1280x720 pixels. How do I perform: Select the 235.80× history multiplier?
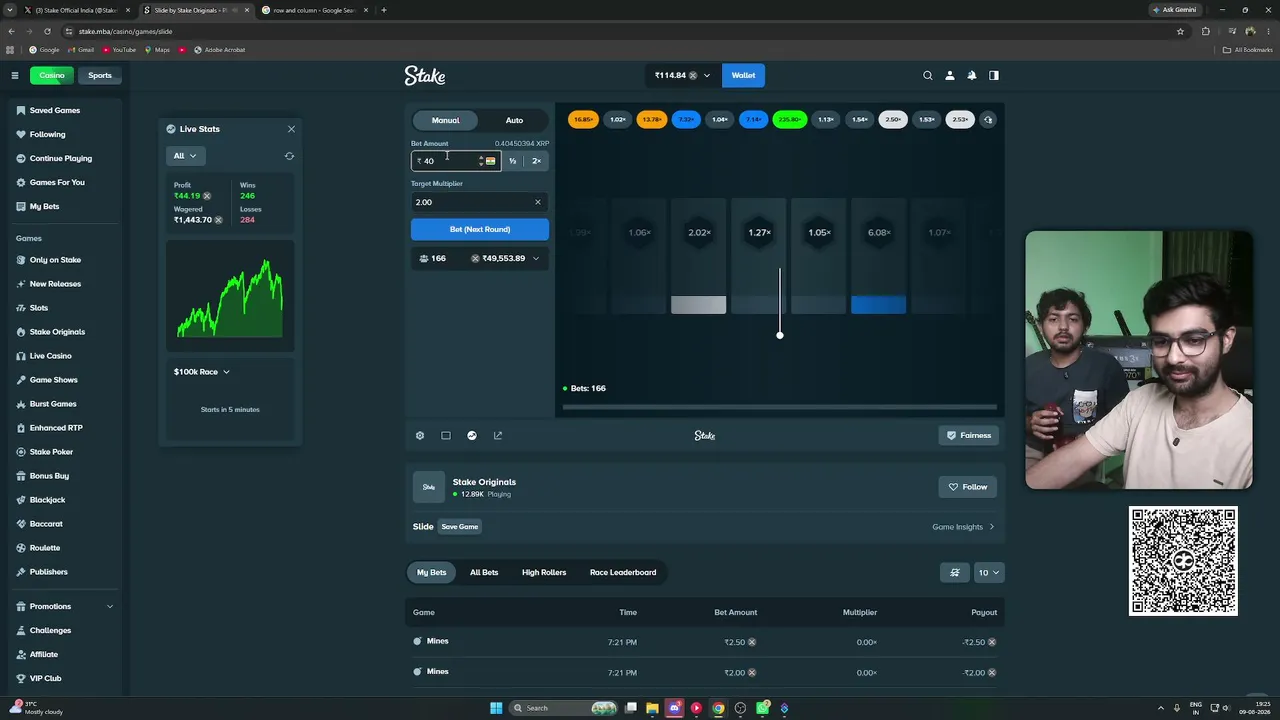coord(790,120)
